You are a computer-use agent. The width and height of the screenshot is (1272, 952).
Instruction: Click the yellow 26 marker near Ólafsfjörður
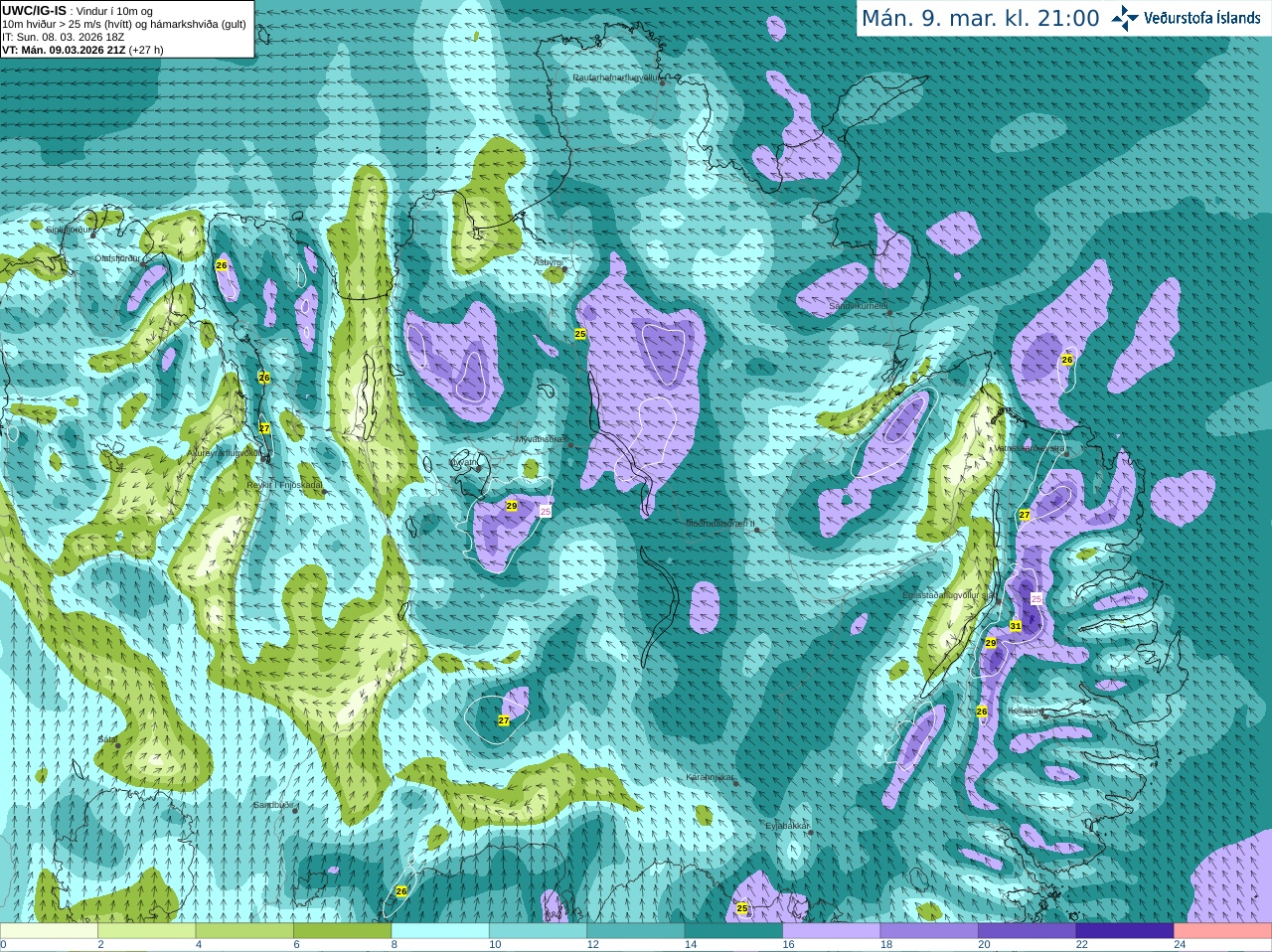[x=222, y=265]
